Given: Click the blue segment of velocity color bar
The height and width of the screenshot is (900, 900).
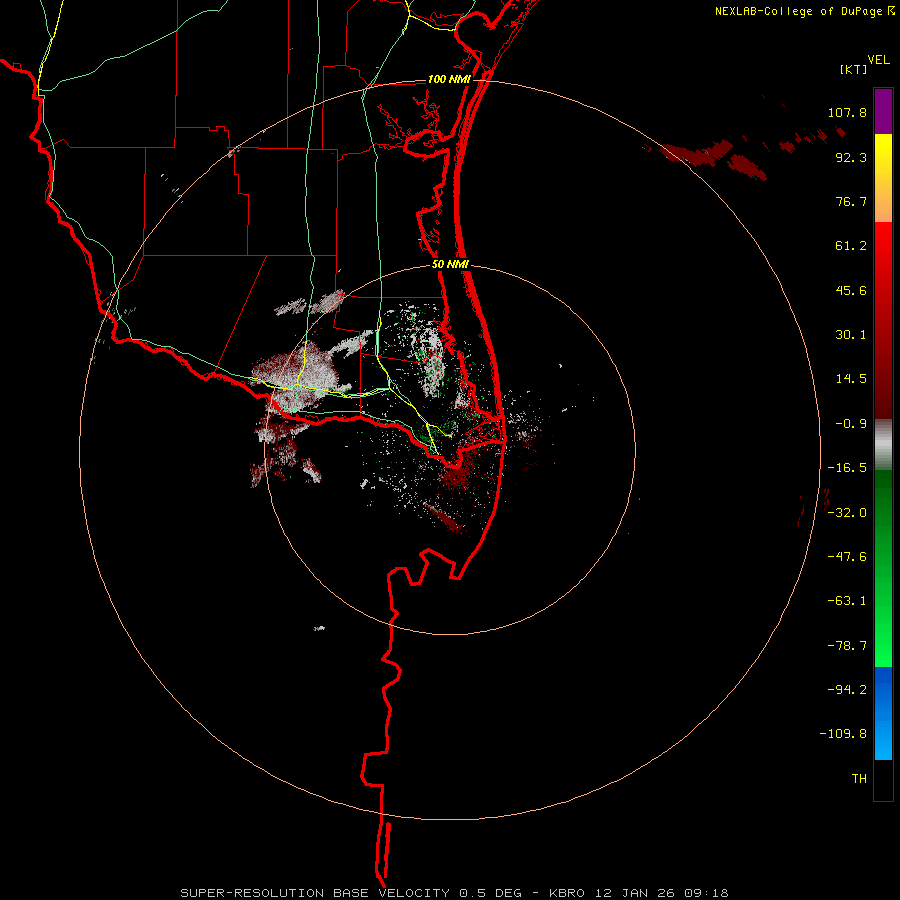Looking at the screenshot, I should click(x=883, y=713).
